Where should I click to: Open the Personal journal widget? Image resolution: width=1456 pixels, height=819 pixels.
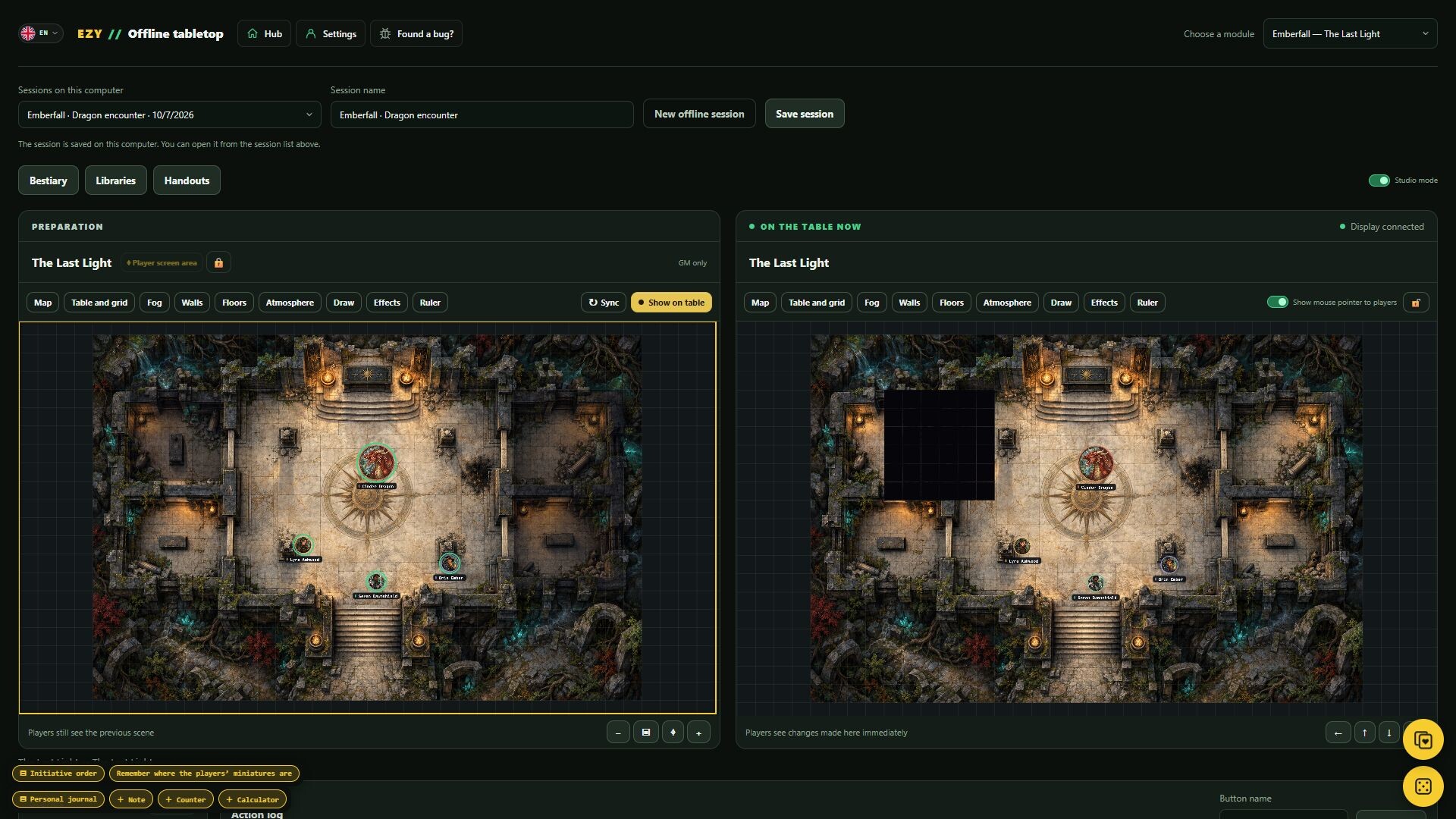[x=58, y=799]
